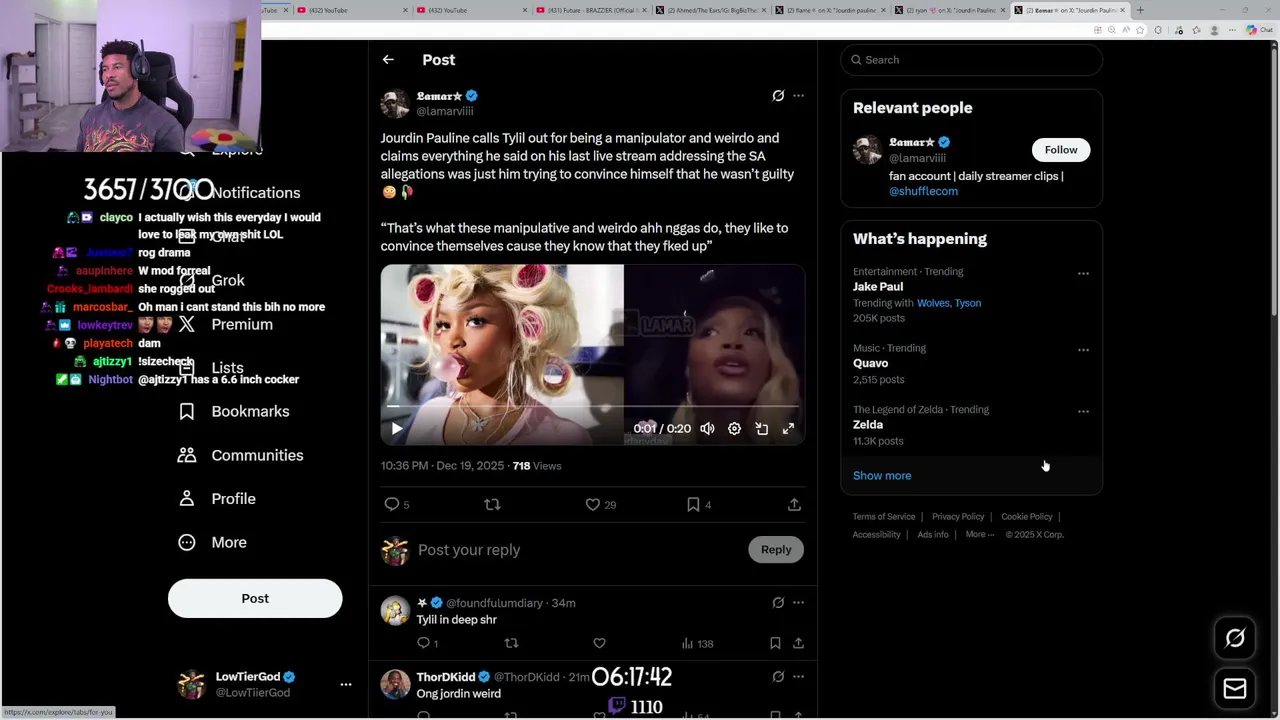
Task: View analytics of foundfulumdiary comment showing 138
Action: (697, 644)
